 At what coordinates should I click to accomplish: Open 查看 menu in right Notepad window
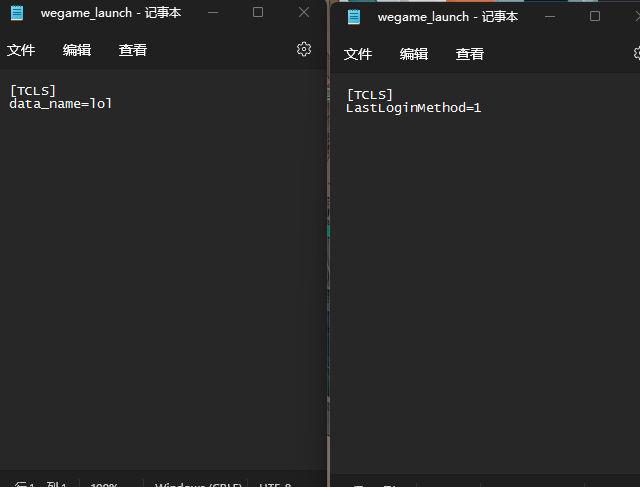470,54
